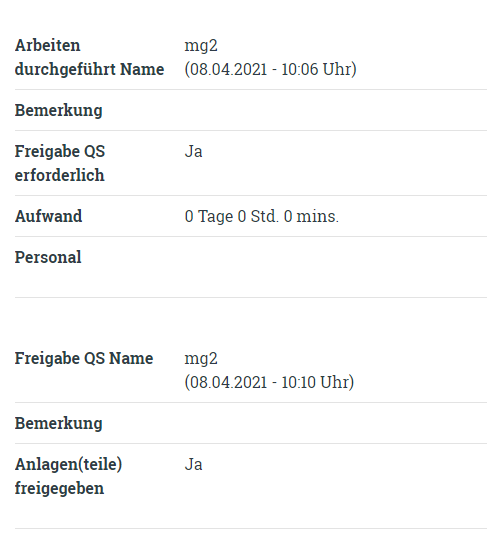Click the '0 Tage 0 Std. 0 mins.' value

tap(262, 216)
